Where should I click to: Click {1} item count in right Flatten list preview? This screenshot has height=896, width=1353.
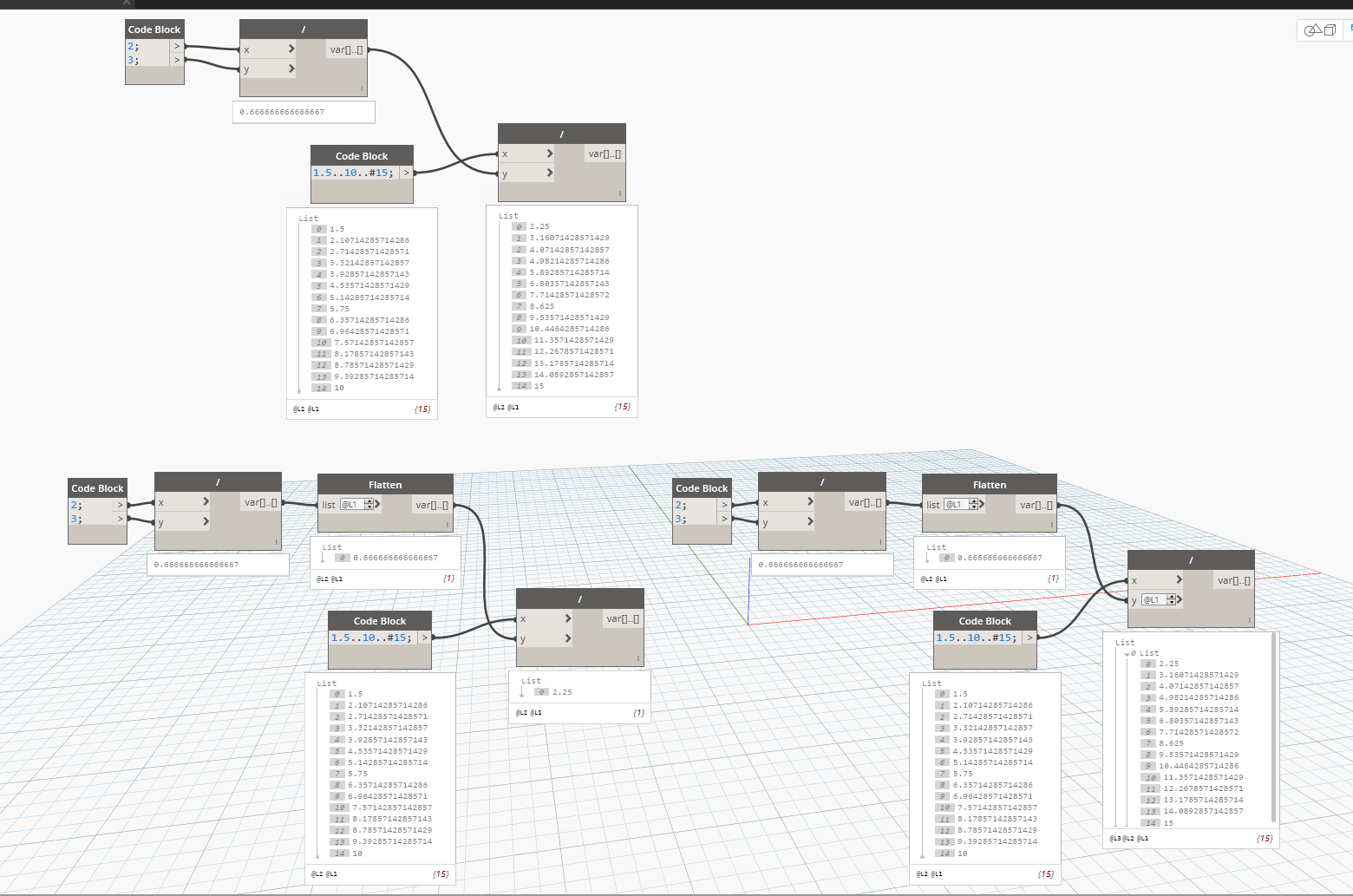click(x=1053, y=579)
